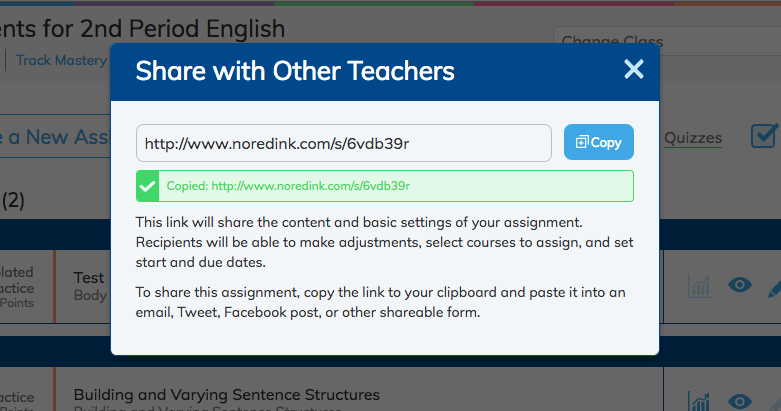Select the noredink share URL field
Viewport: 781px width, 411px height.
coord(344,143)
